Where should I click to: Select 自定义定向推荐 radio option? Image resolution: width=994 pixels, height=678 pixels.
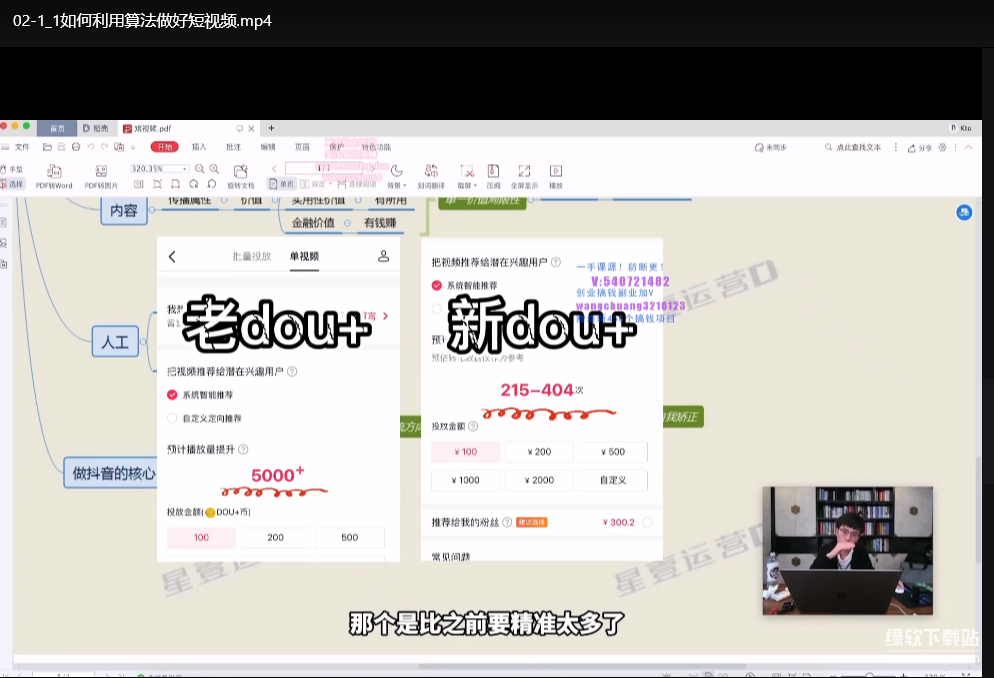pyautogui.click(x=172, y=418)
